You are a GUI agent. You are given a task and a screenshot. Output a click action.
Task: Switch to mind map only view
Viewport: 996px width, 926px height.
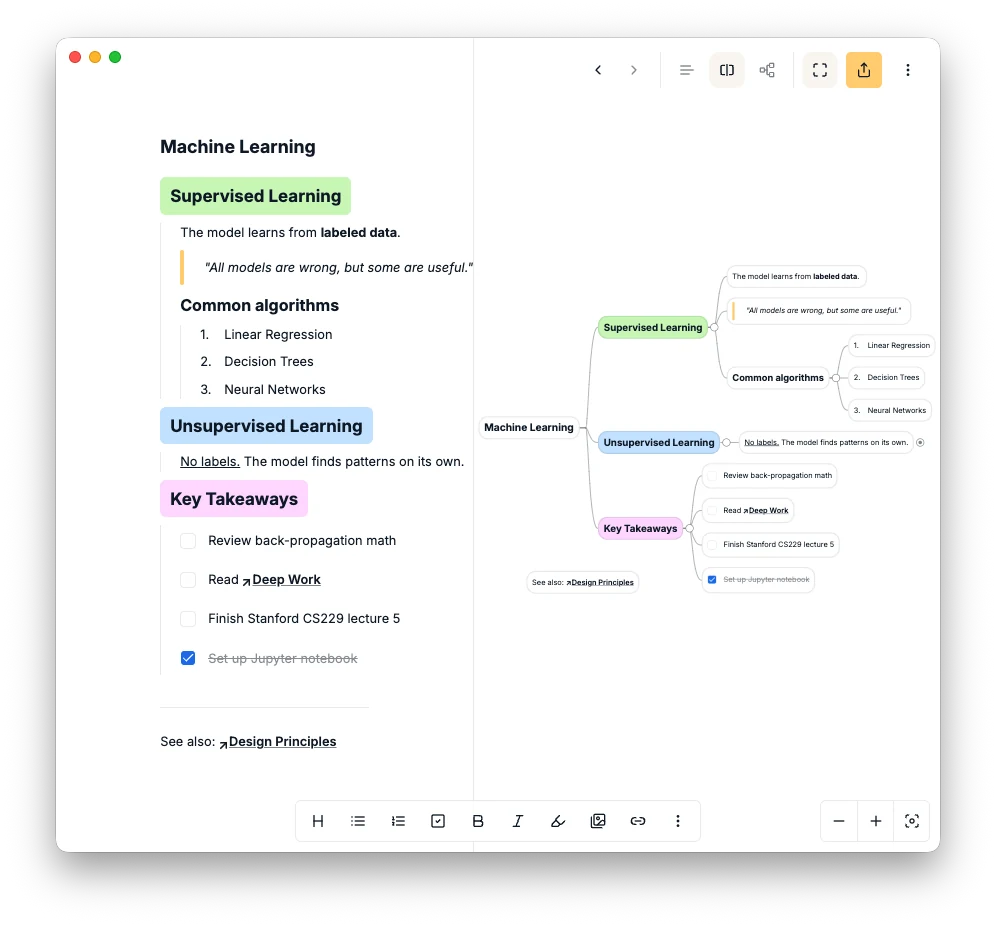767,70
